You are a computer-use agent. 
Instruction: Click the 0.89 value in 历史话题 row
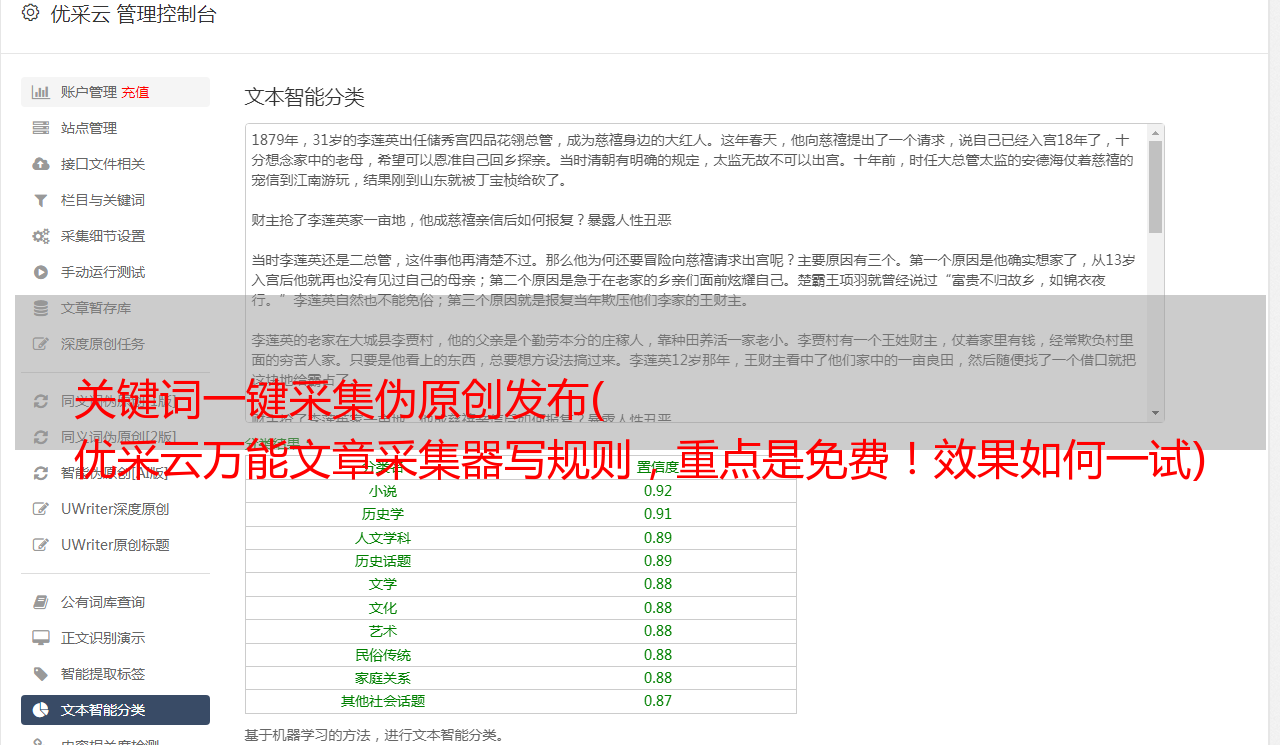pyautogui.click(x=658, y=561)
